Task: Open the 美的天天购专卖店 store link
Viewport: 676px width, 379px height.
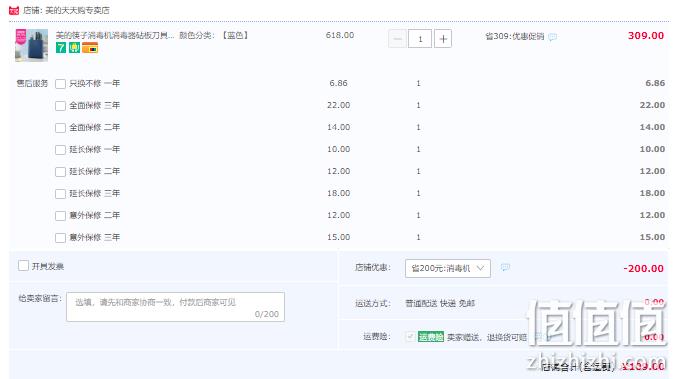Action: [x=77, y=10]
